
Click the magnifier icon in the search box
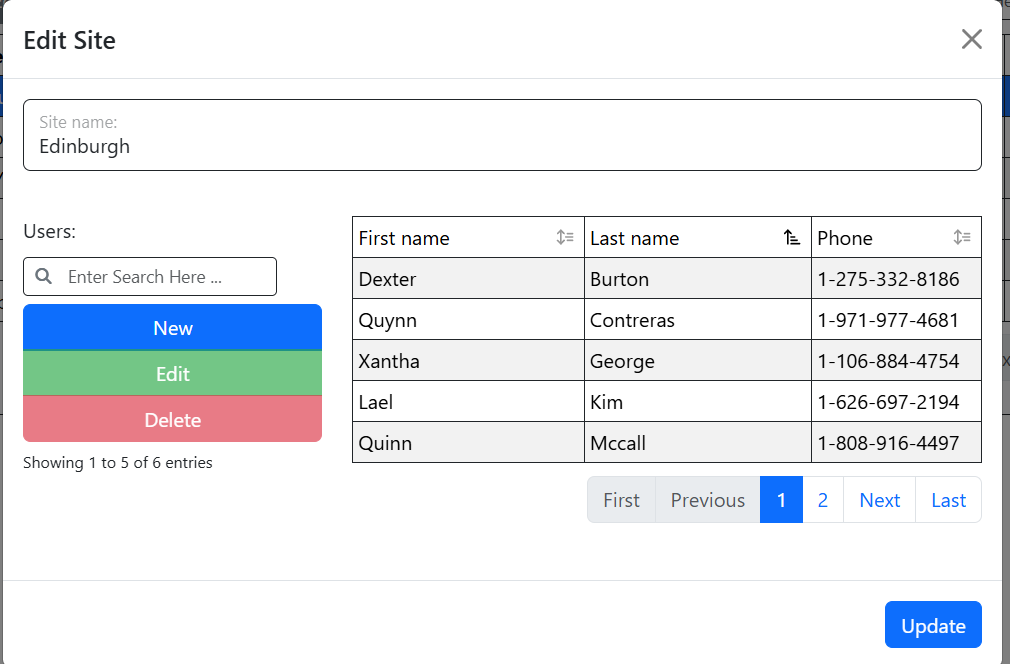[x=43, y=277]
